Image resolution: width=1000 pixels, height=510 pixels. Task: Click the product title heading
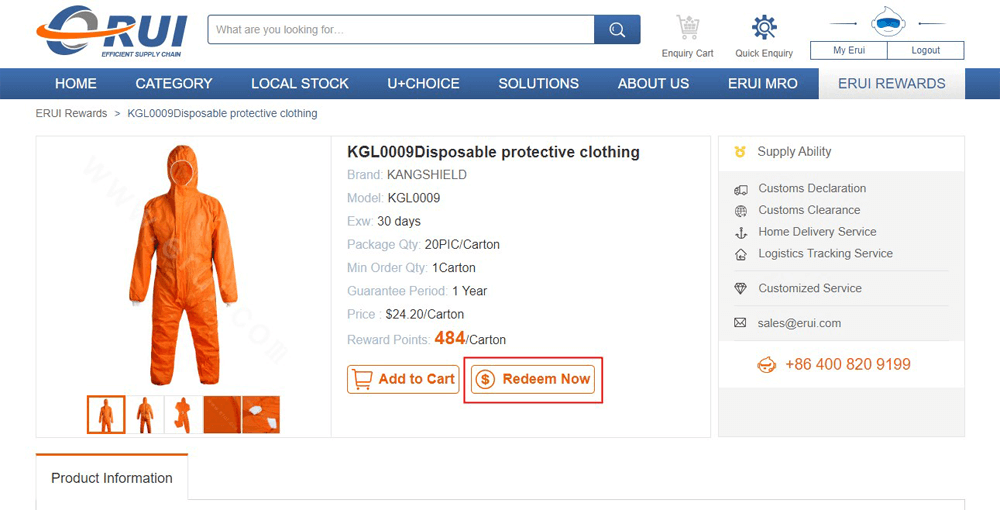coord(493,152)
